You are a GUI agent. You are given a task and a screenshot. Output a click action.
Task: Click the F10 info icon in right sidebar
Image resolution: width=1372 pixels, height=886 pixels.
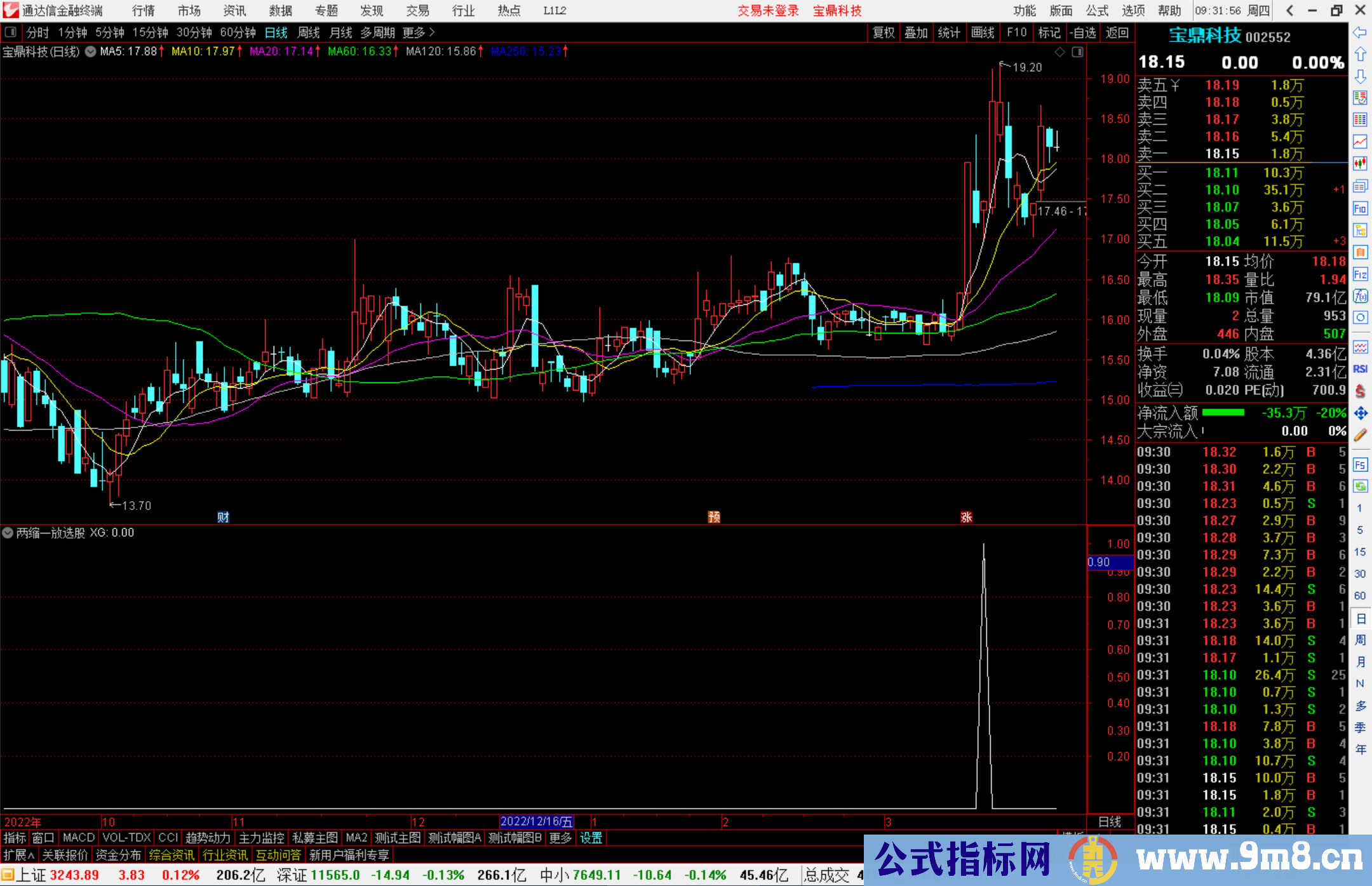coord(1360,208)
